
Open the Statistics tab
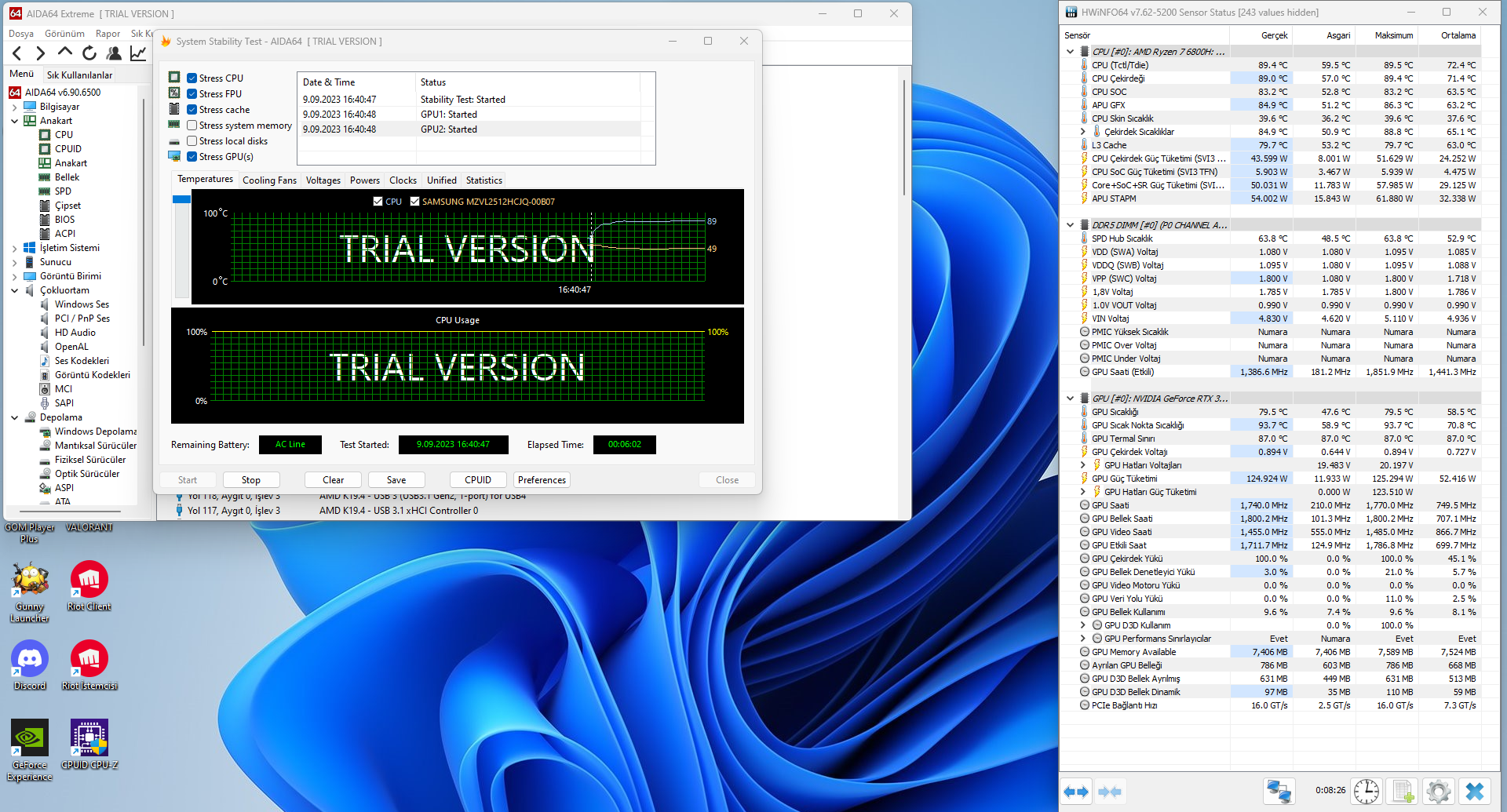483,180
